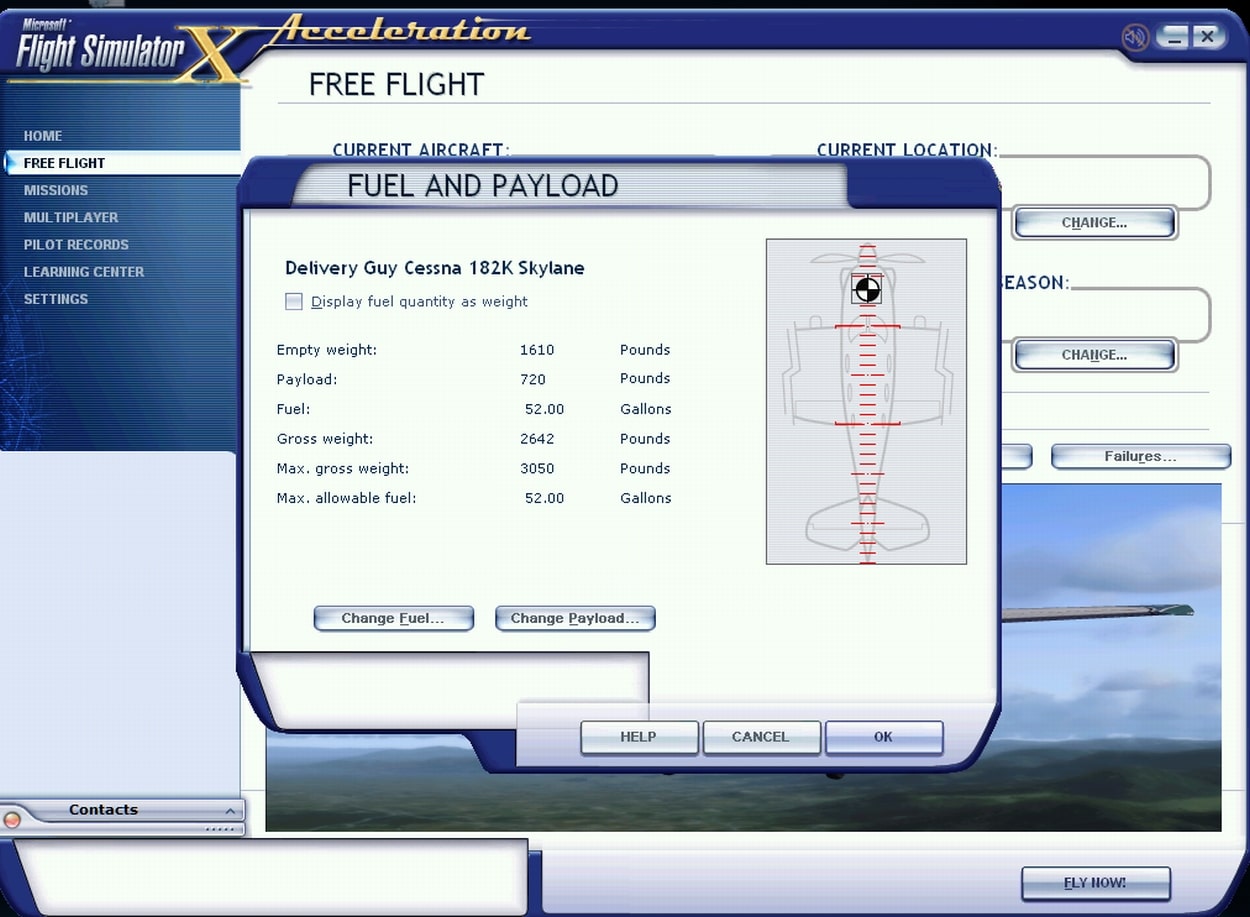Open Pilot Records
The height and width of the screenshot is (917, 1250).
[x=76, y=244]
